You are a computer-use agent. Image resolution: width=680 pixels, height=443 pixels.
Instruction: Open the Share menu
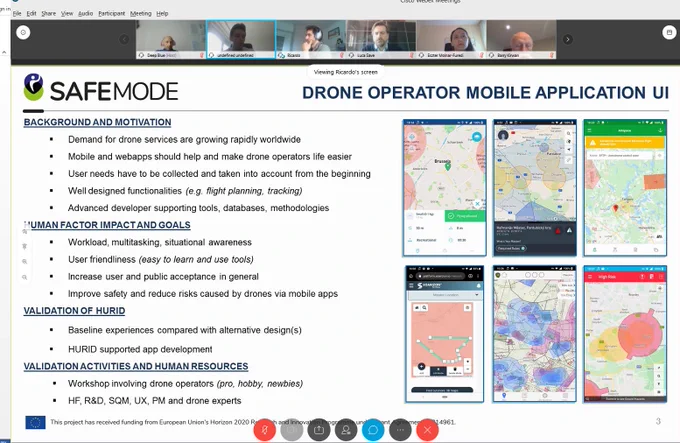pos(49,13)
